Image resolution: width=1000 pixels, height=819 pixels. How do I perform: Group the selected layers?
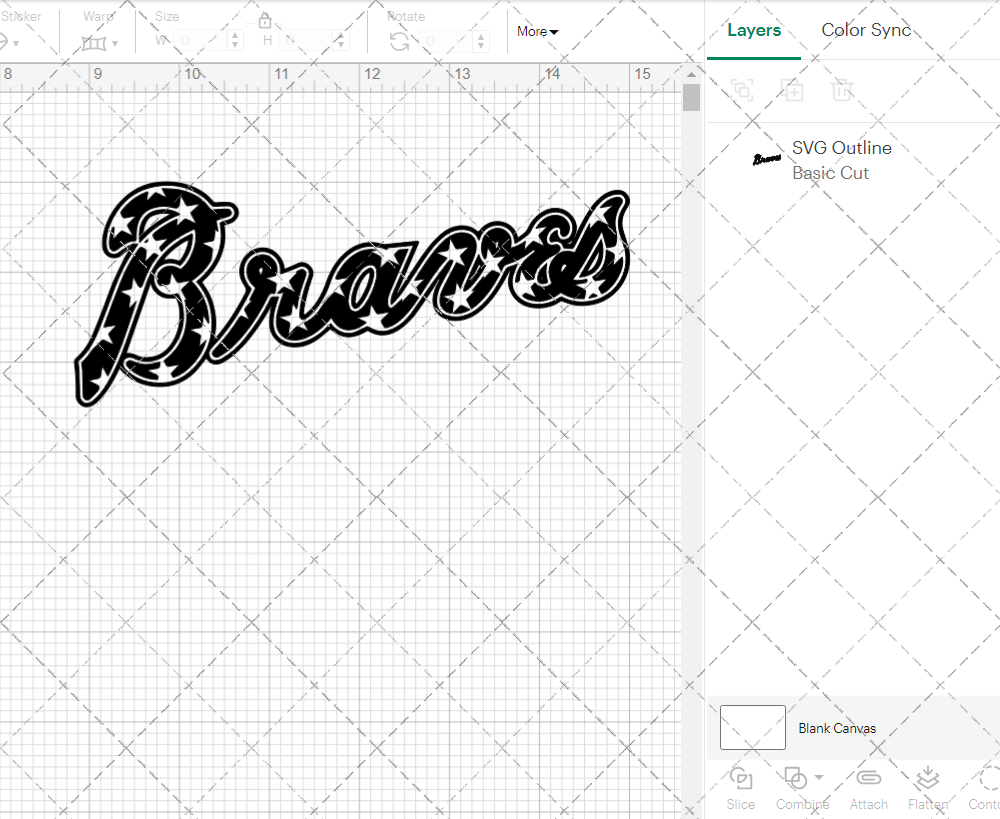click(742, 90)
